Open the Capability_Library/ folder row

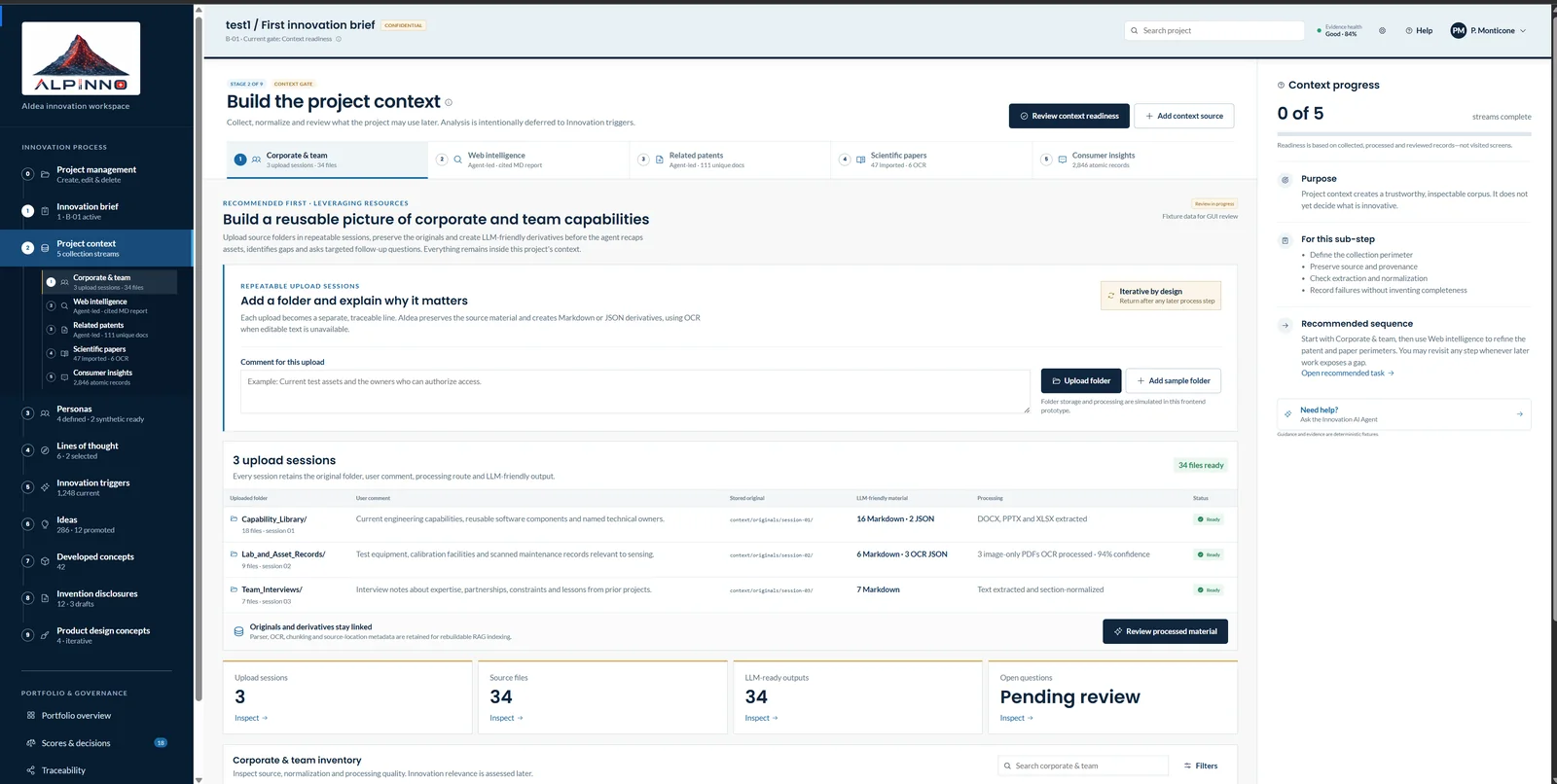pyautogui.click(x=730, y=524)
